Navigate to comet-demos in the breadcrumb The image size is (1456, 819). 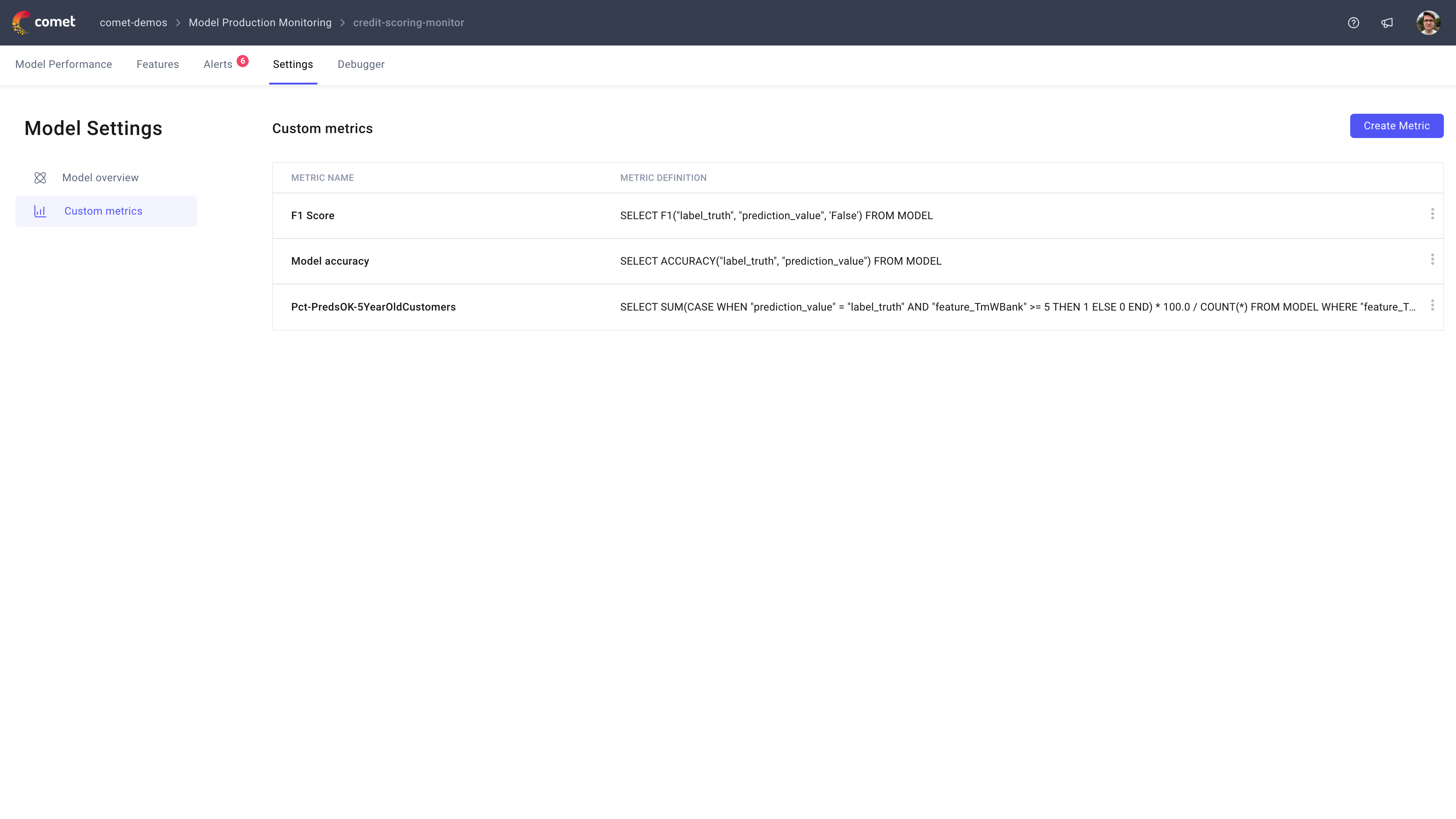[x=133, y=23]
